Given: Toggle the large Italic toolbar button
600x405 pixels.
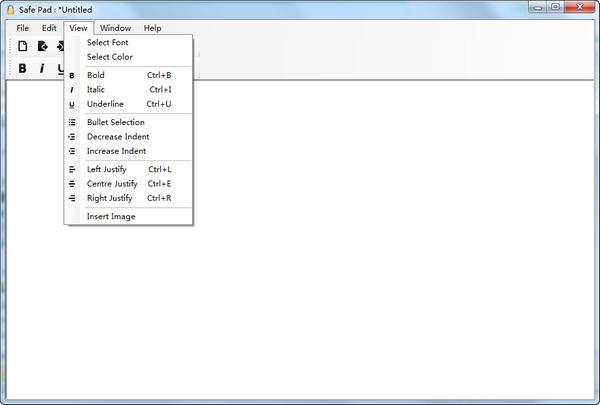Looking at the screenshot, I should tap(42, 69).
